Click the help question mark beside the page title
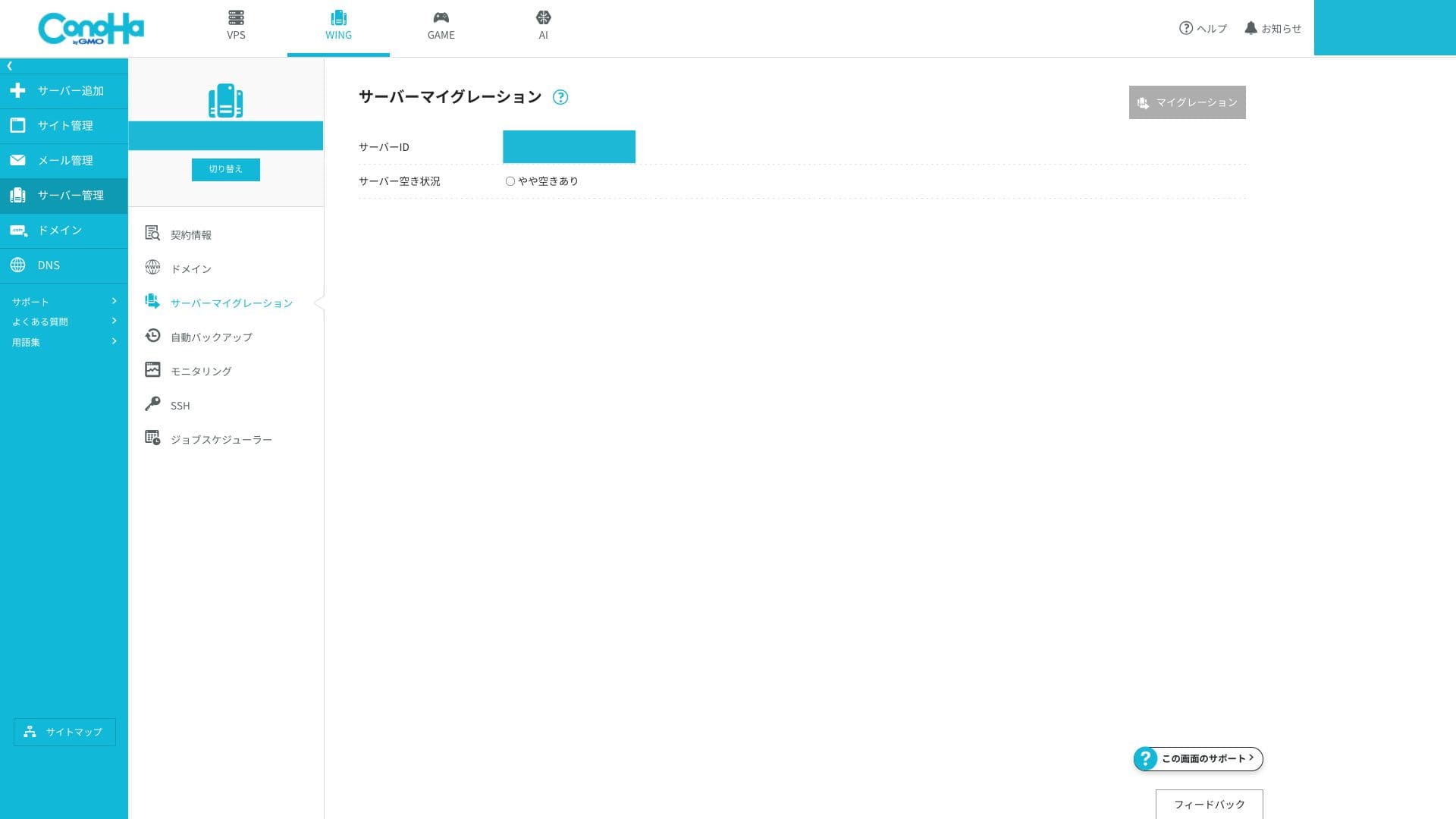 tap(560, 97)
